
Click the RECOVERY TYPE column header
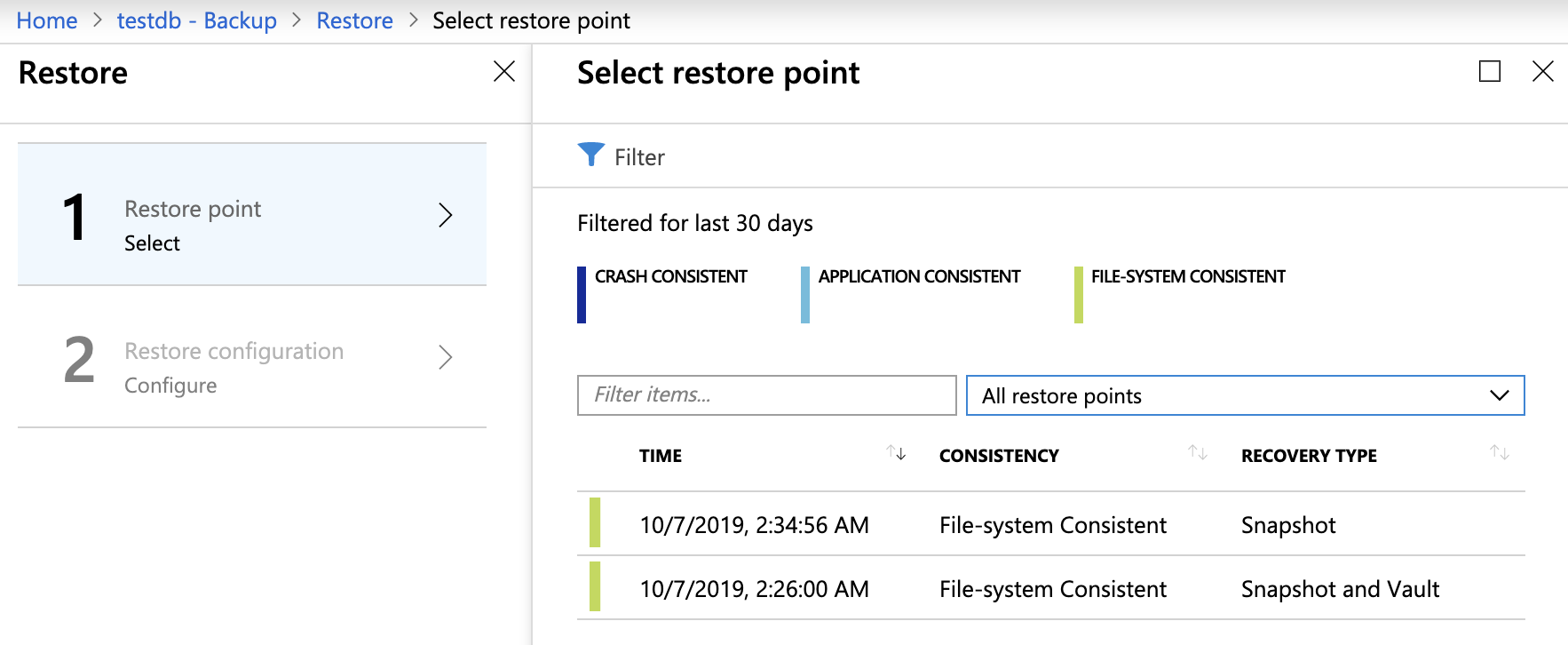tap(1309, 456)
